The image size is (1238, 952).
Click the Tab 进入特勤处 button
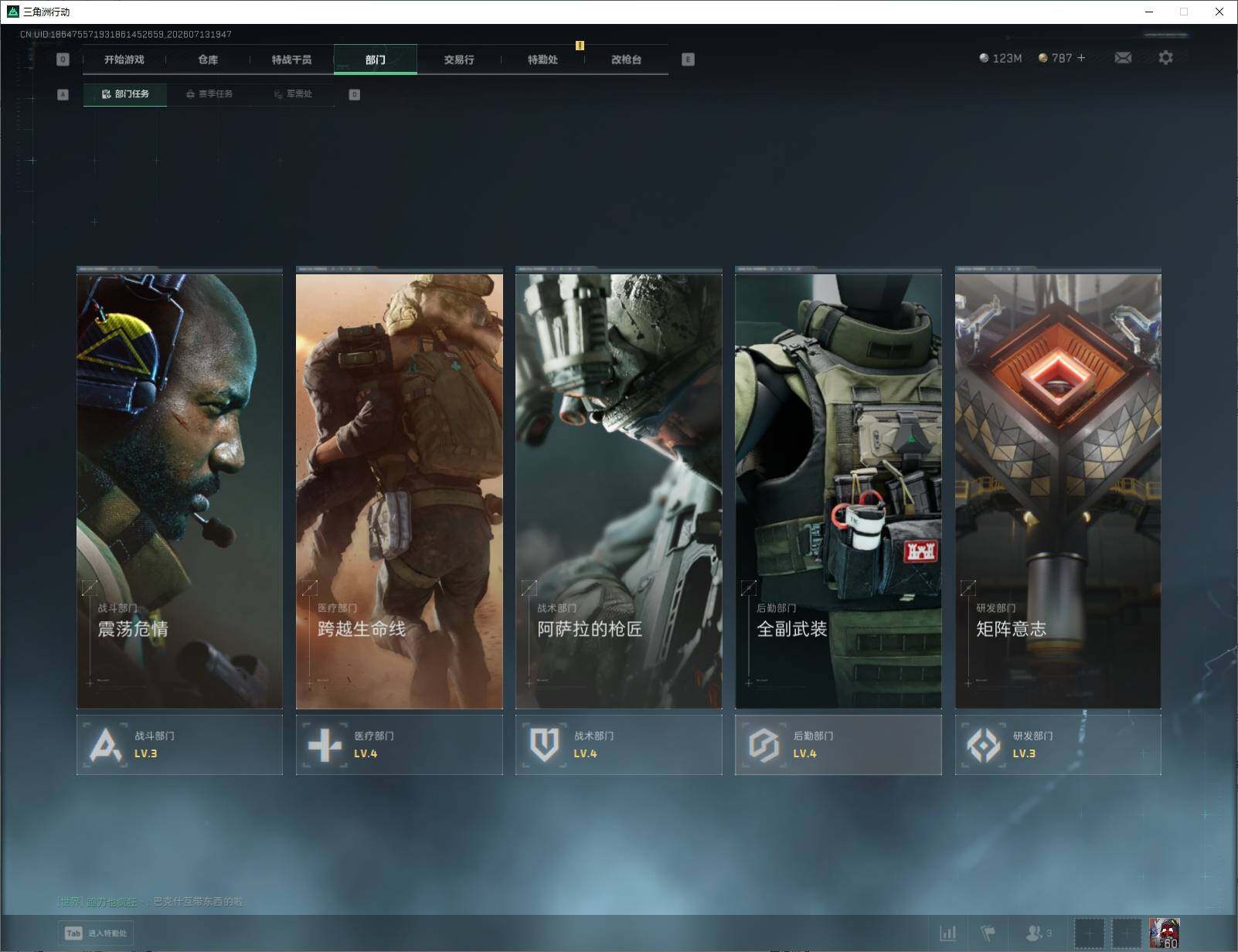(96, 933)
